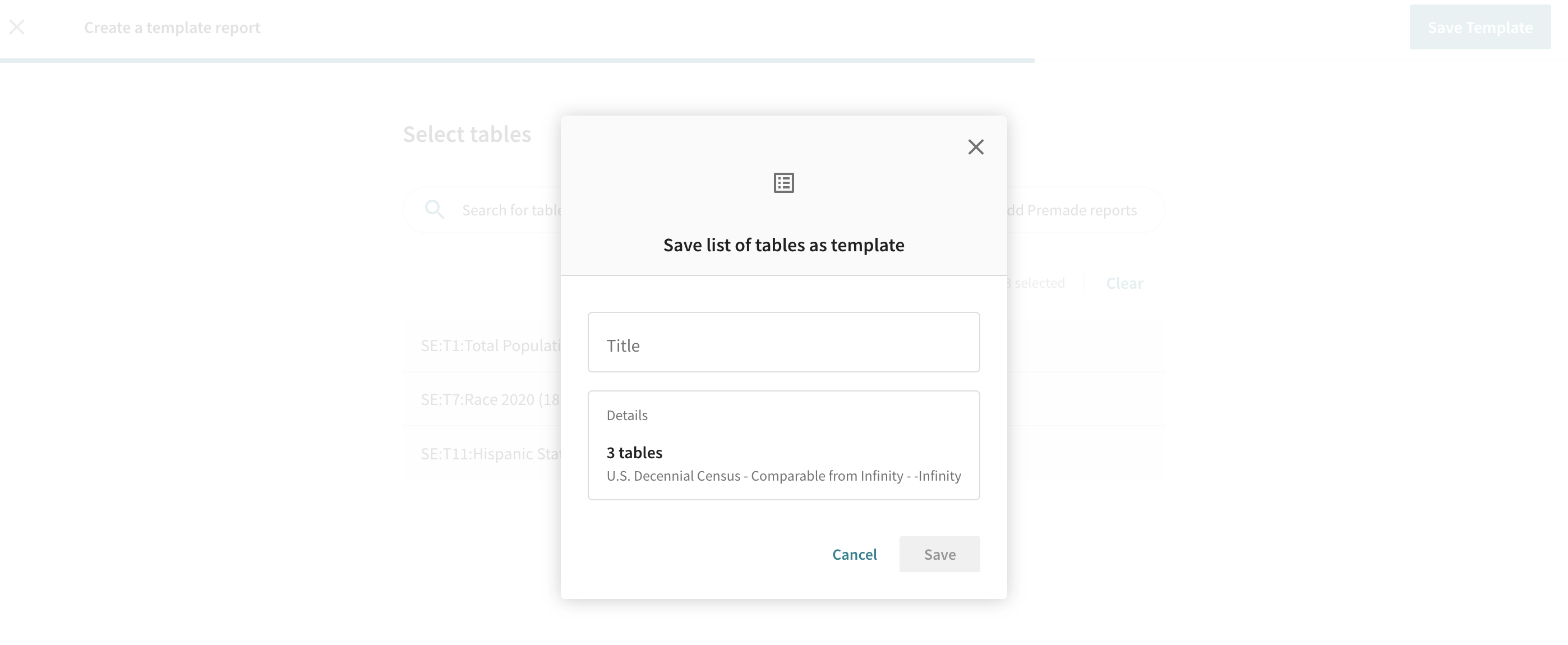
Task: Select the SE:T1 Total Population table
Action: (x=491, y=345)
